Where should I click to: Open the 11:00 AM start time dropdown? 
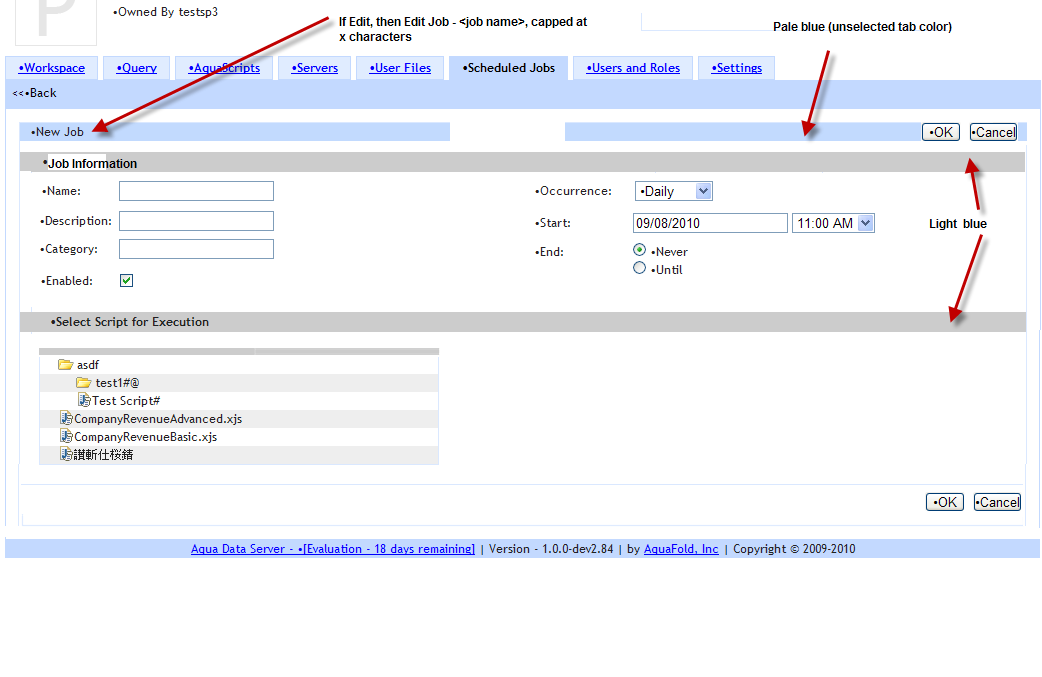833,223
